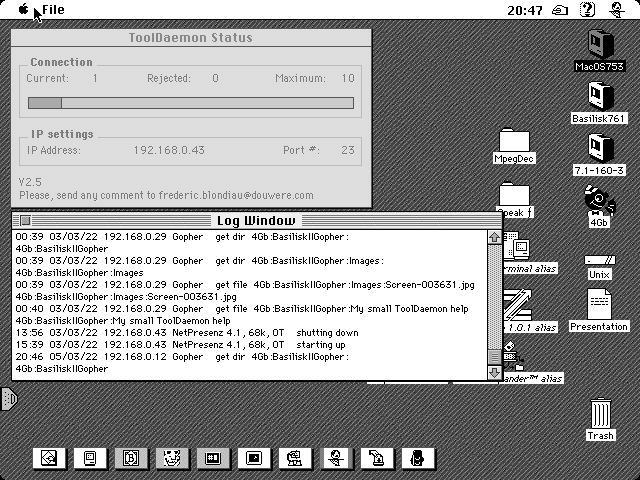Click the Trash can icon
640x480 pixels.
point(600,414)
